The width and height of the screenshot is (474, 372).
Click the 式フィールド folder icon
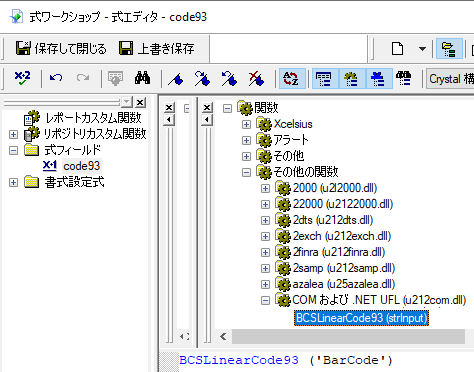click(x=32, y=150)
